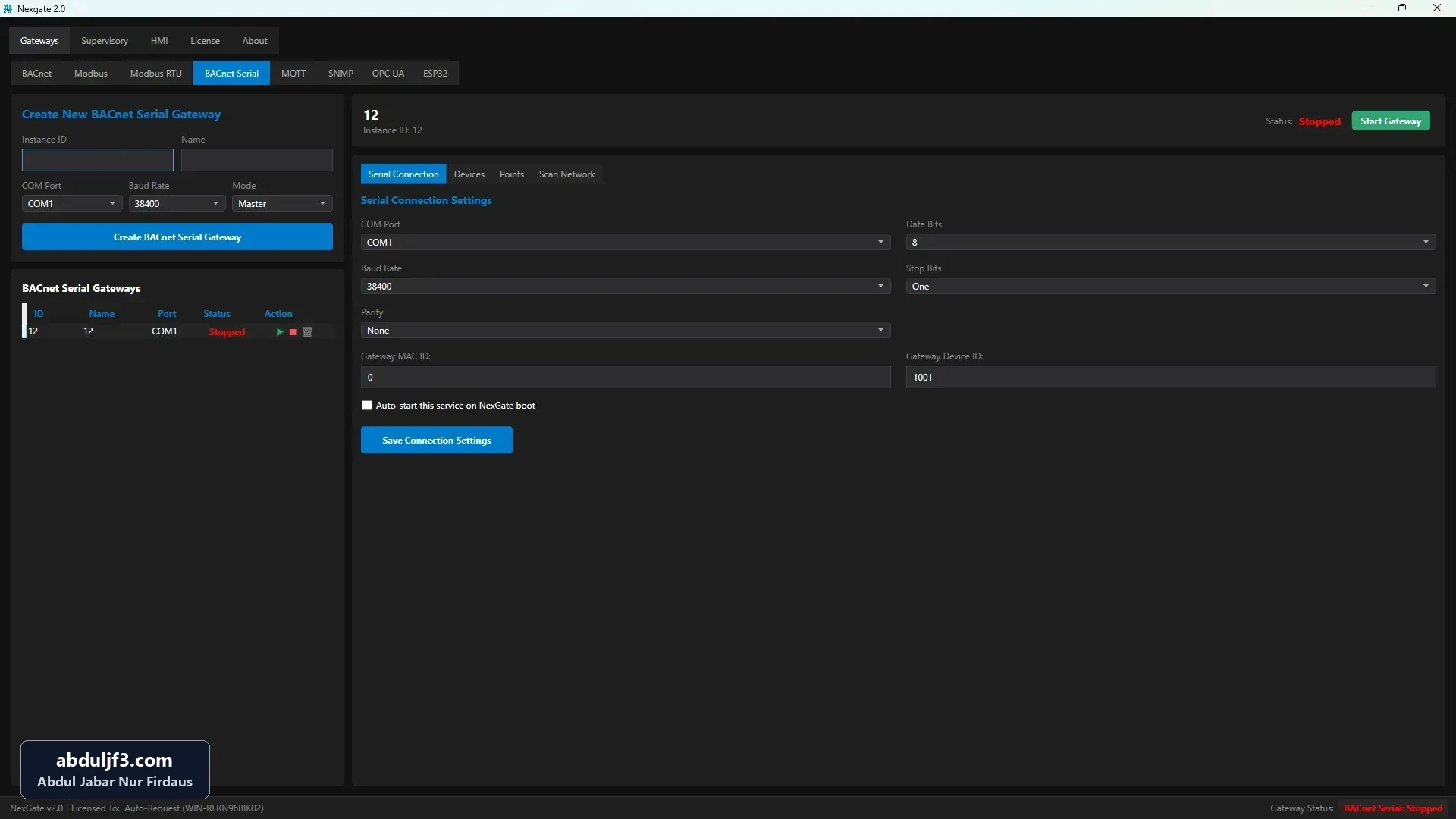Switch to the ESP32 tab
The width and height of the screenshot is (1456, 819).
435,74
